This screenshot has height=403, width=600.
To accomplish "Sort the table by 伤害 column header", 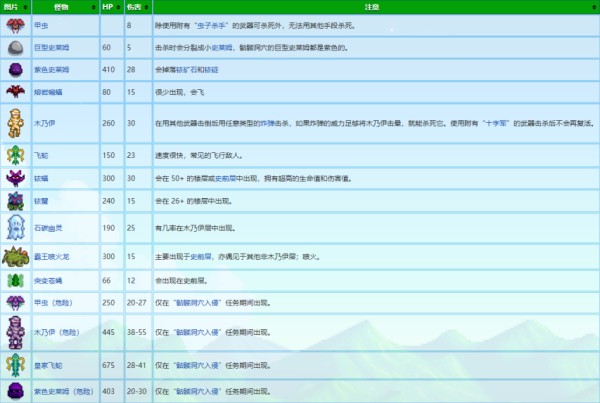I will click(x=132, y=6).
